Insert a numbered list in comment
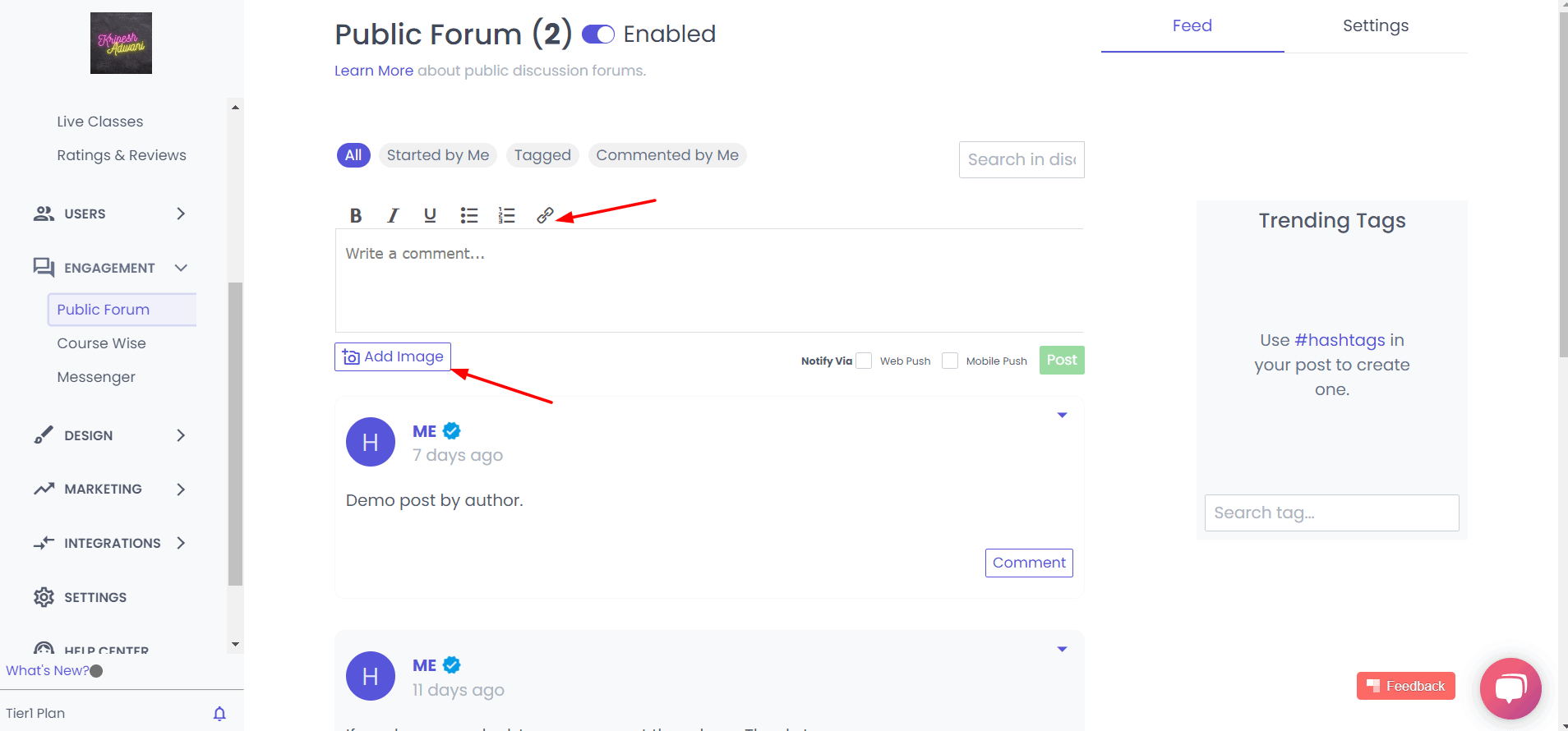The height and width of the screenshot is (731, 1568). [x=506, y=215]
